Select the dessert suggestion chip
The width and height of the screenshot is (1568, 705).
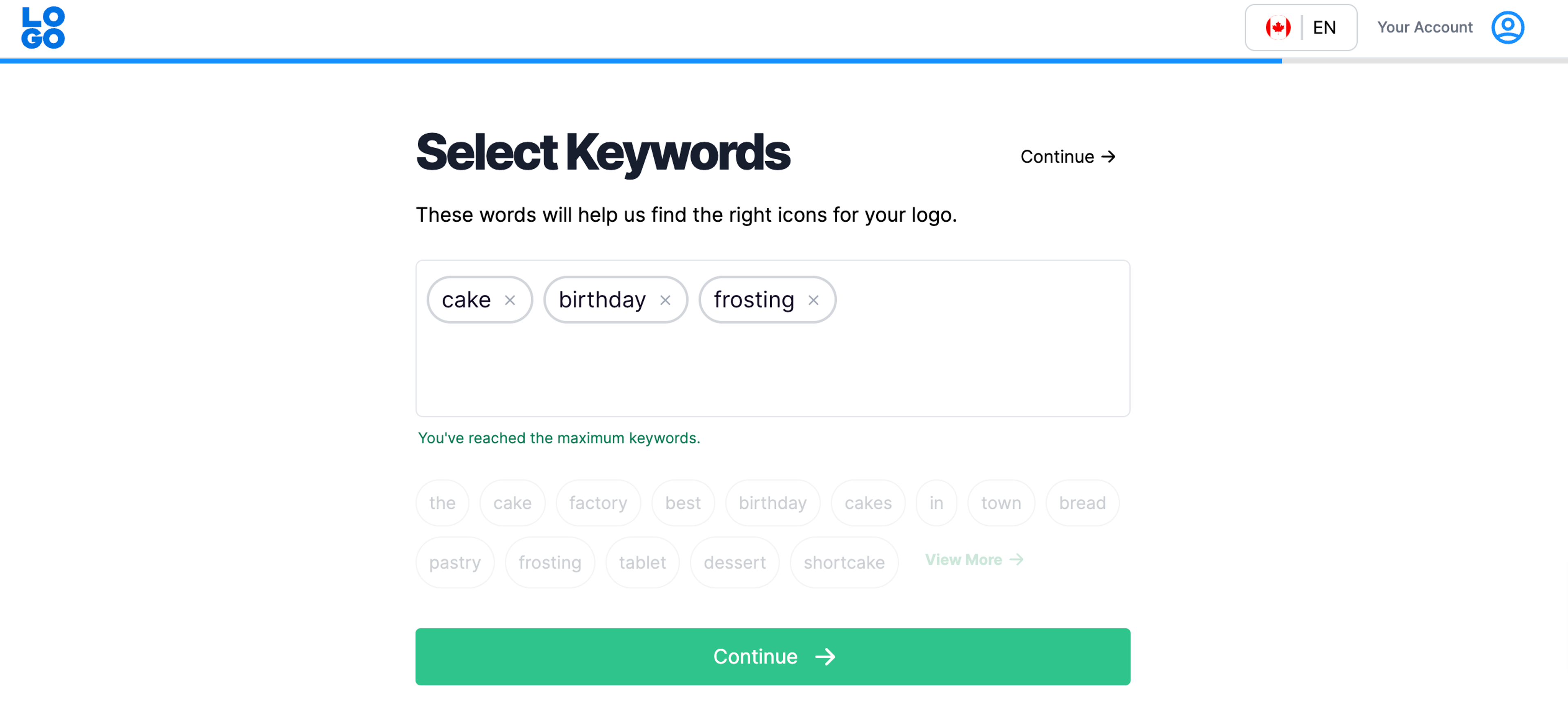click(x=734, y=563)
